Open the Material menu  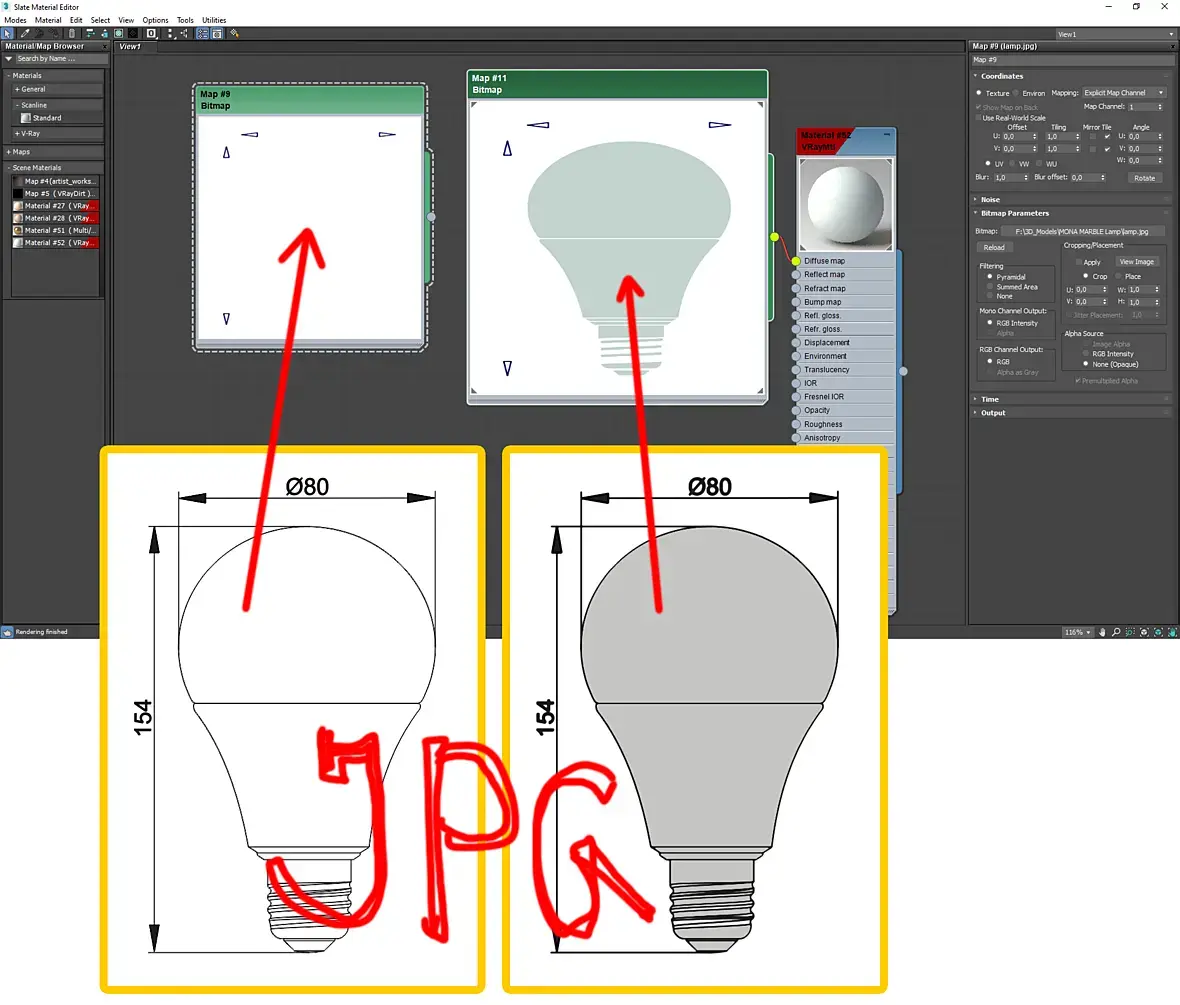(48, 20)
